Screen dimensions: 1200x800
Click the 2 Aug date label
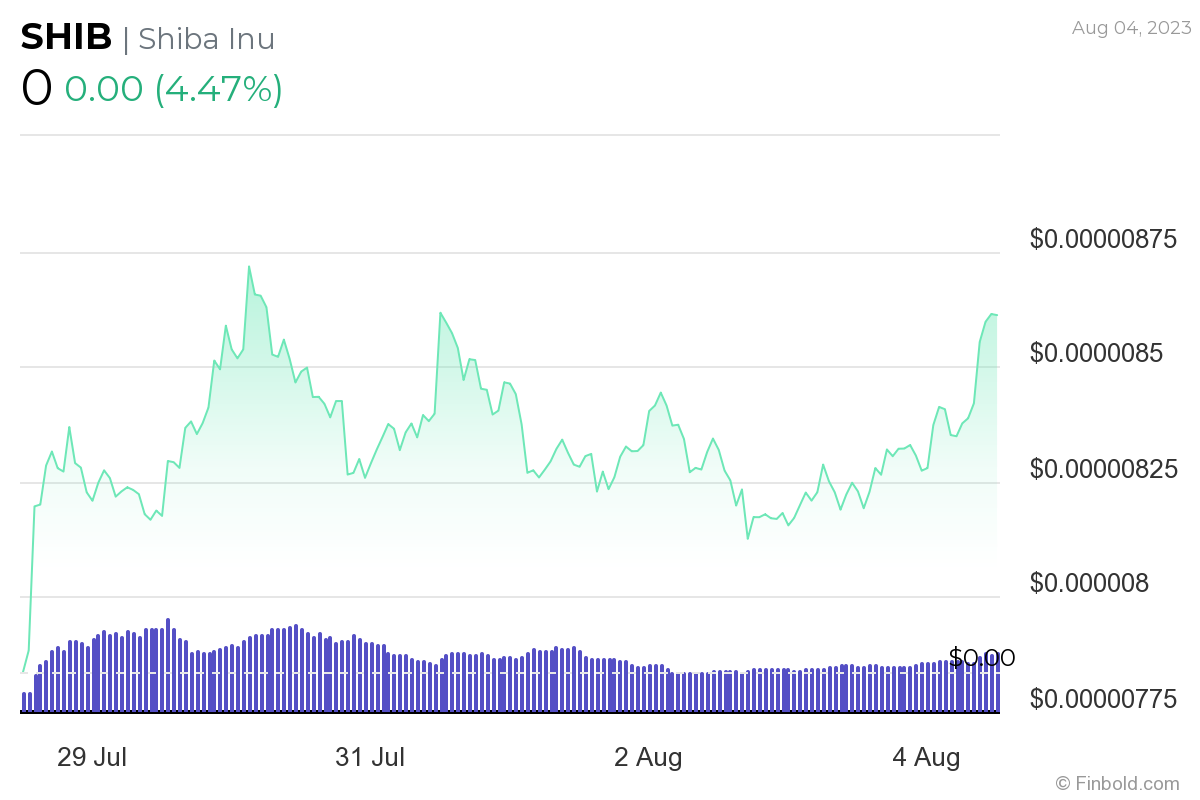[648, 757]
